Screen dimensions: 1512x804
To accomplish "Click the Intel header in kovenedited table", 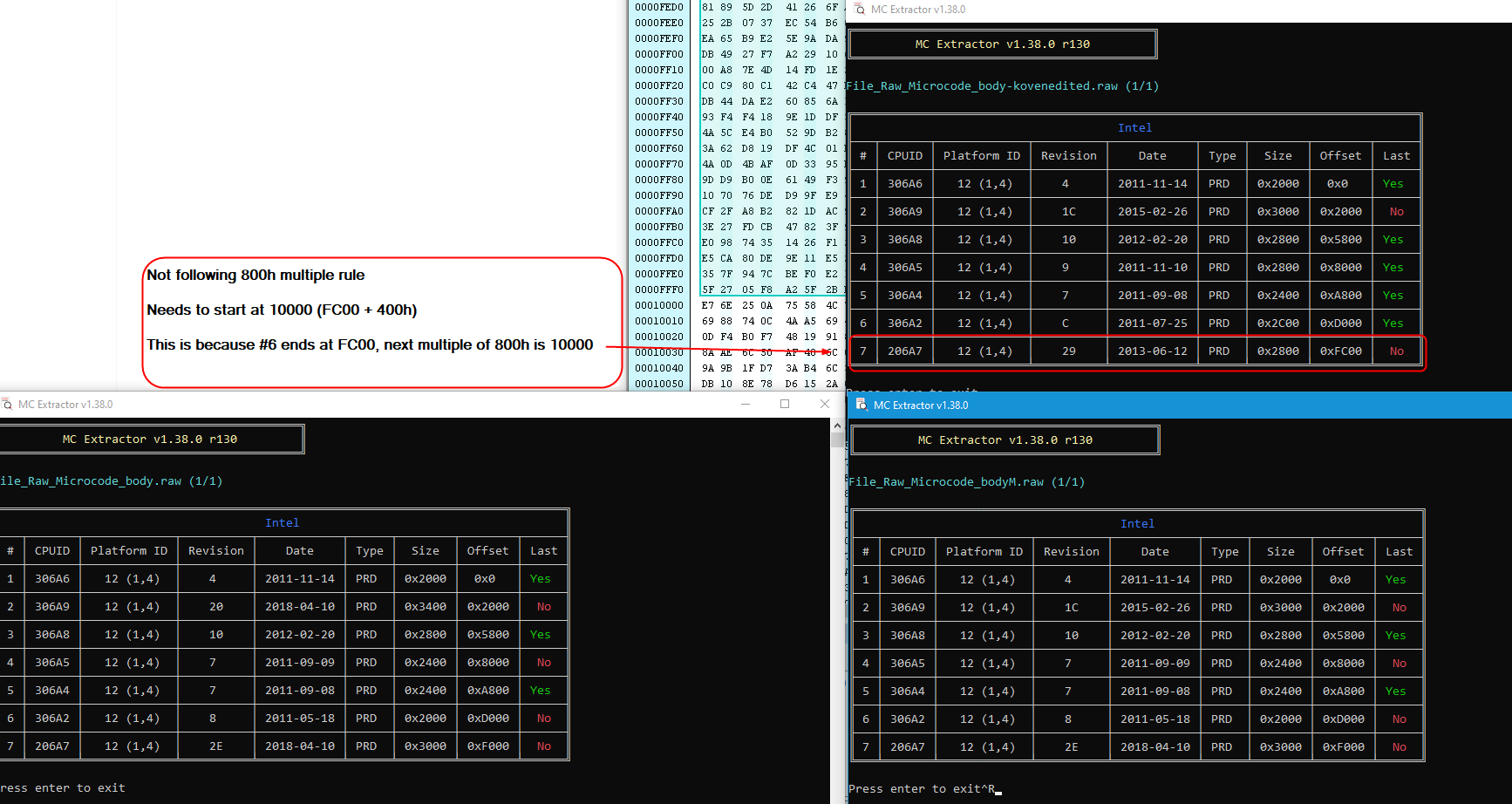I will click(x=1134, y=127).
